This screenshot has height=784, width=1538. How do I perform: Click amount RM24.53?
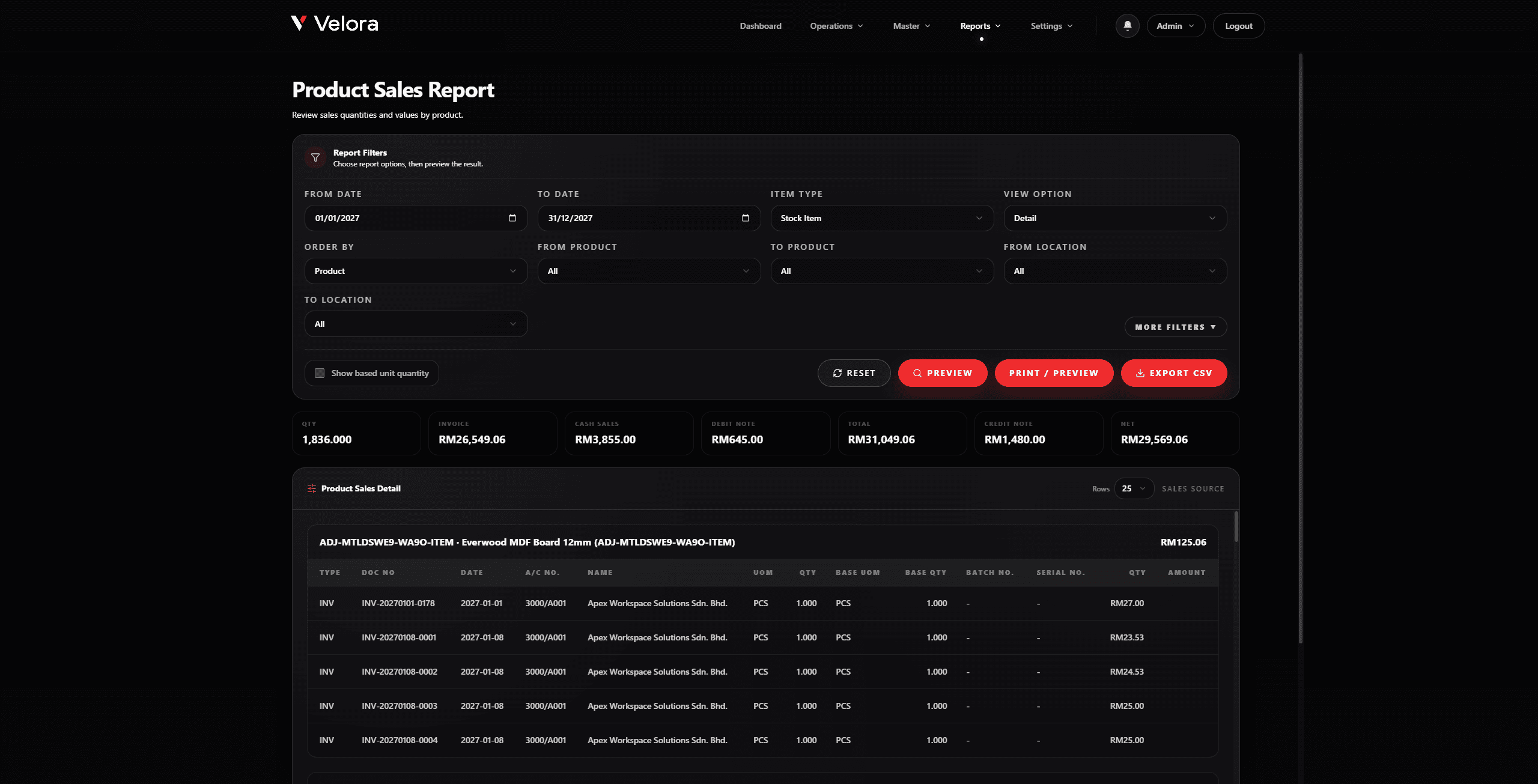pos(1126,672)
